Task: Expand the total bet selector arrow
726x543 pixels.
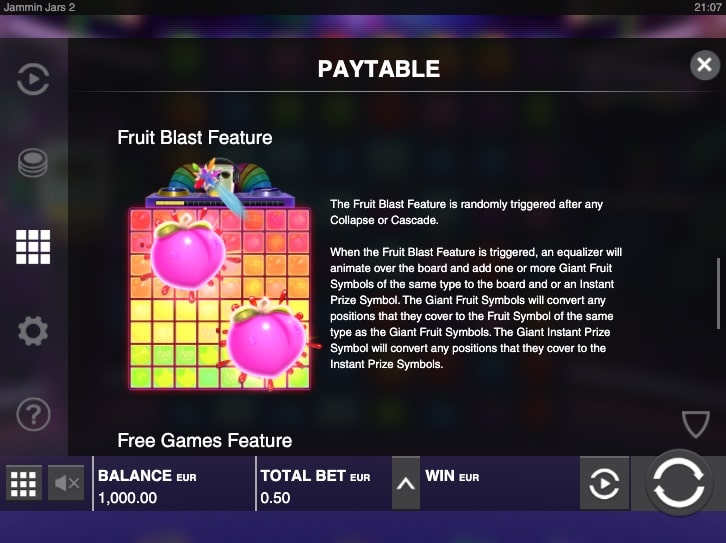Action: click(x=406, y=483)
